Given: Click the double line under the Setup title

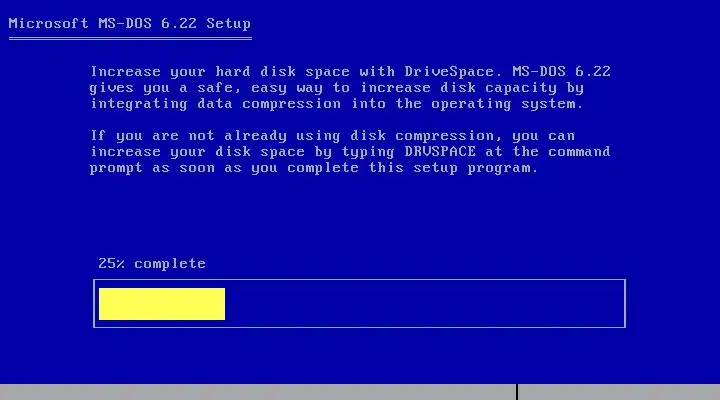Looking at the screenshot, I should (130, 39).
